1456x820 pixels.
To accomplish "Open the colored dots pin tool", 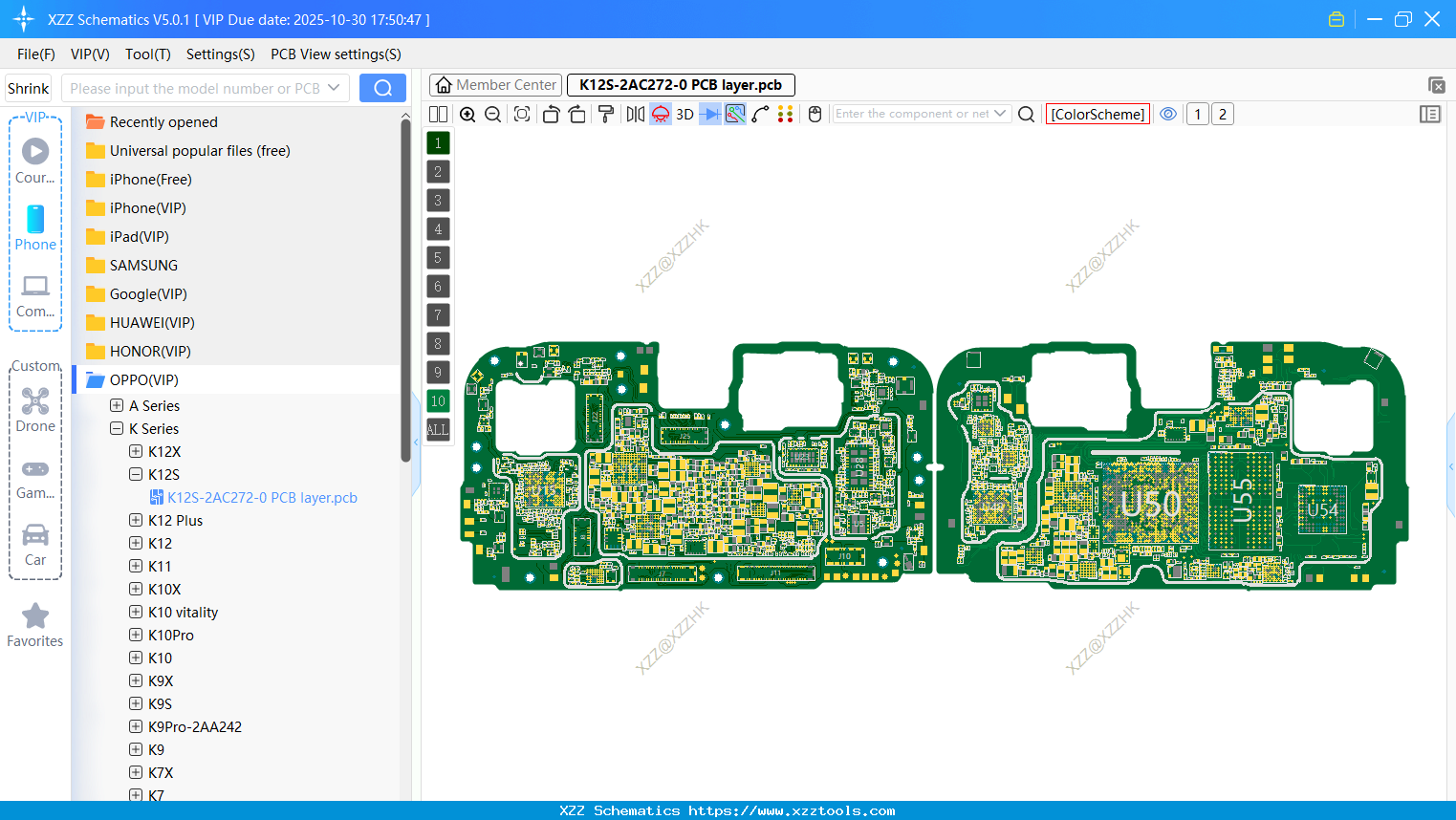I will tap(785, 114).
